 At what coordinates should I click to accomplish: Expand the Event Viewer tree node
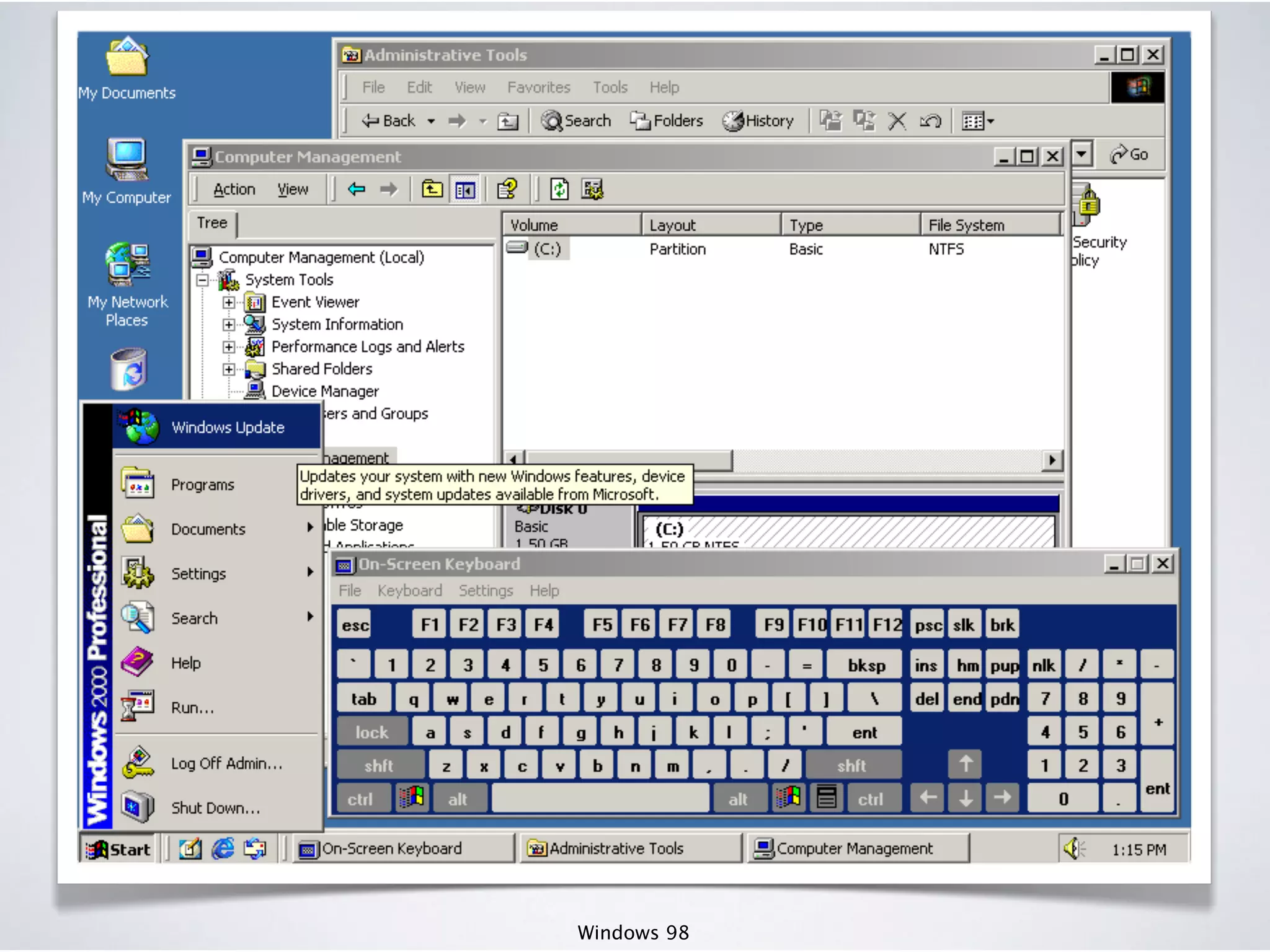click(229, 302)
